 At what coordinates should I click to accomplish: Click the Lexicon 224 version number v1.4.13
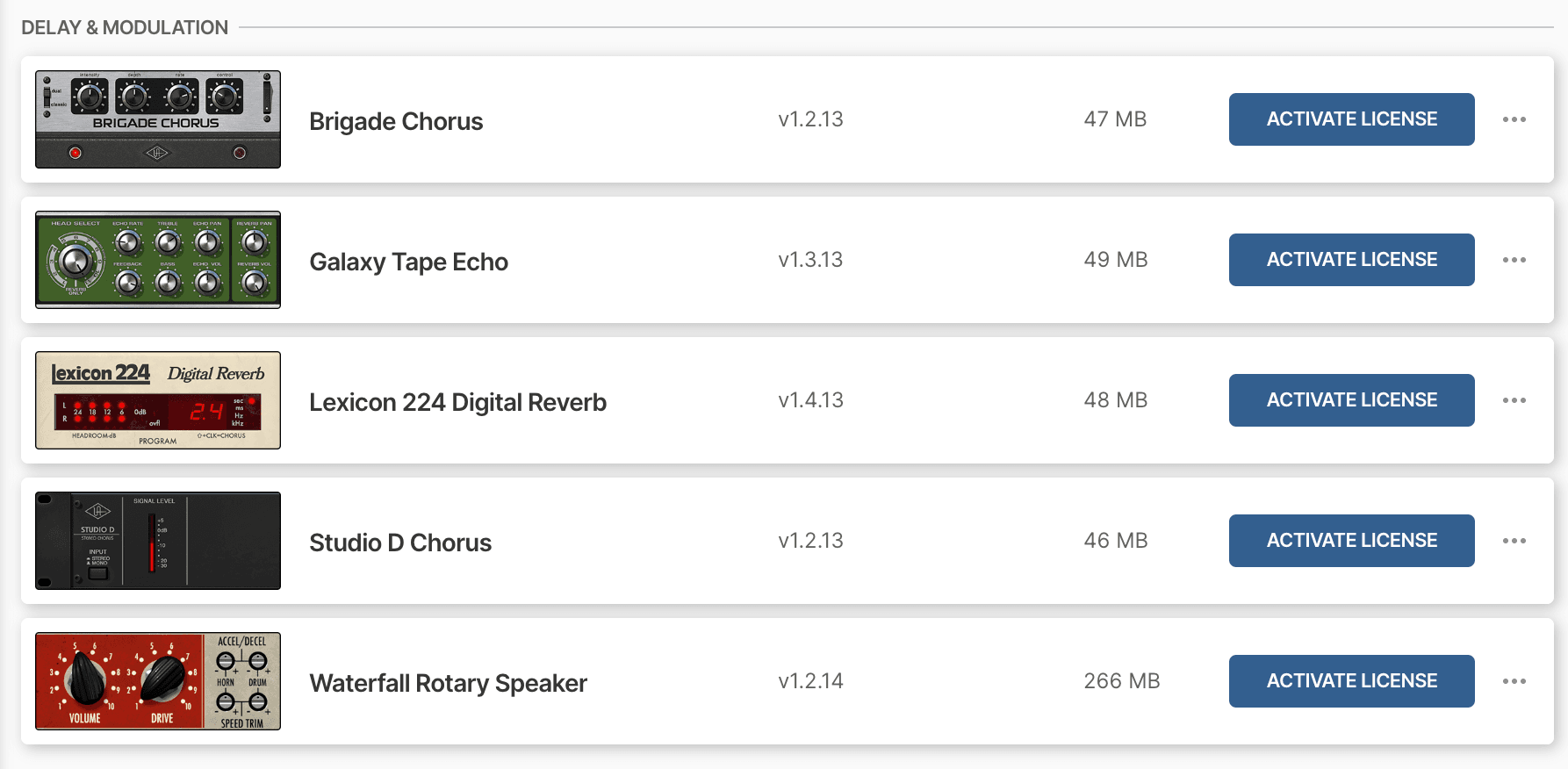[810, 400]
